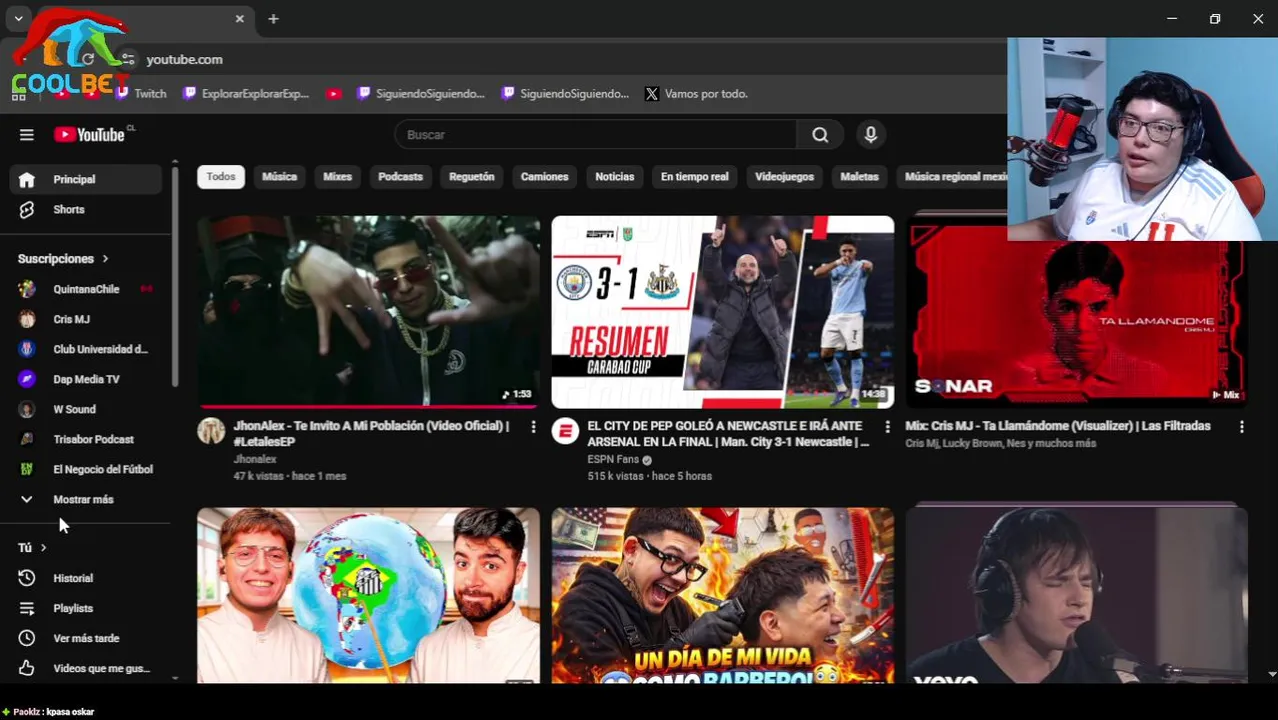1278x720 pixels.
Task: Close the current browser tab
Action: pyautogui.click(x=239, y=19)
